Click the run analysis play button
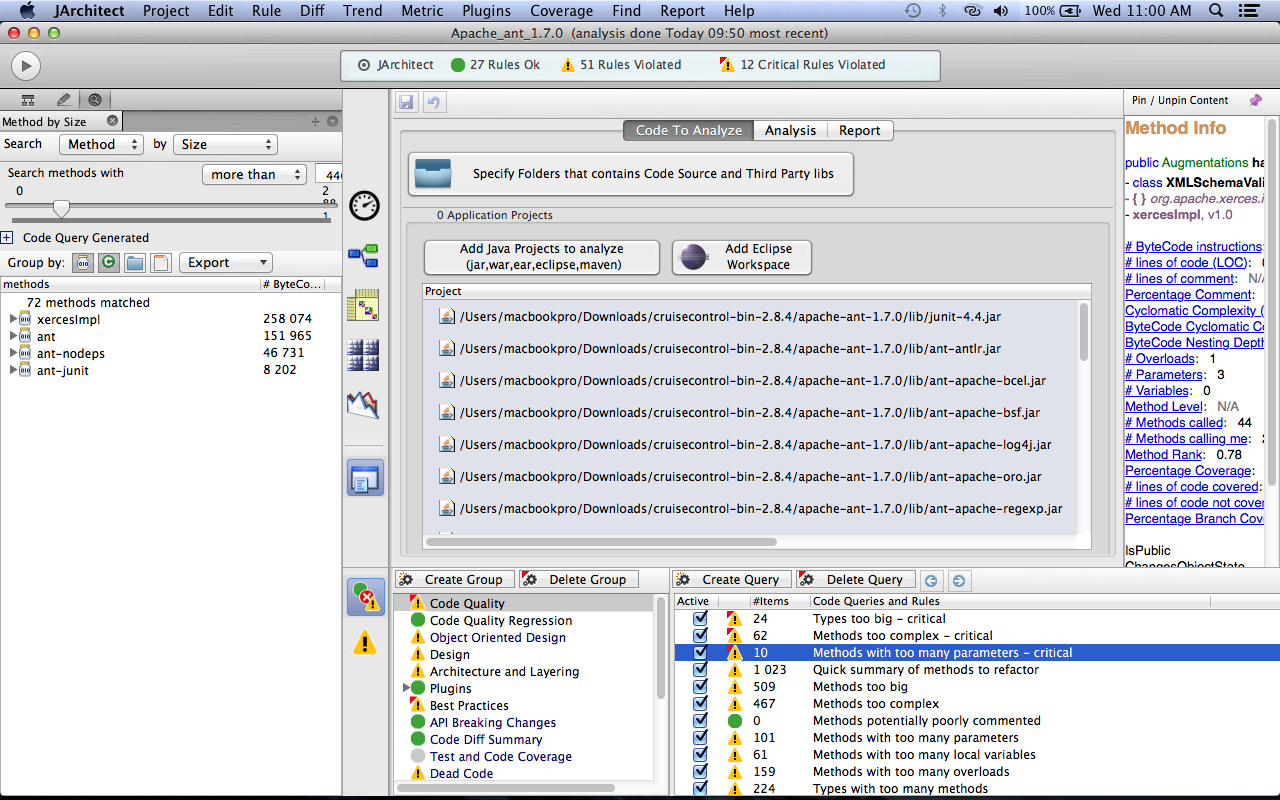 [x=25, y=66]
